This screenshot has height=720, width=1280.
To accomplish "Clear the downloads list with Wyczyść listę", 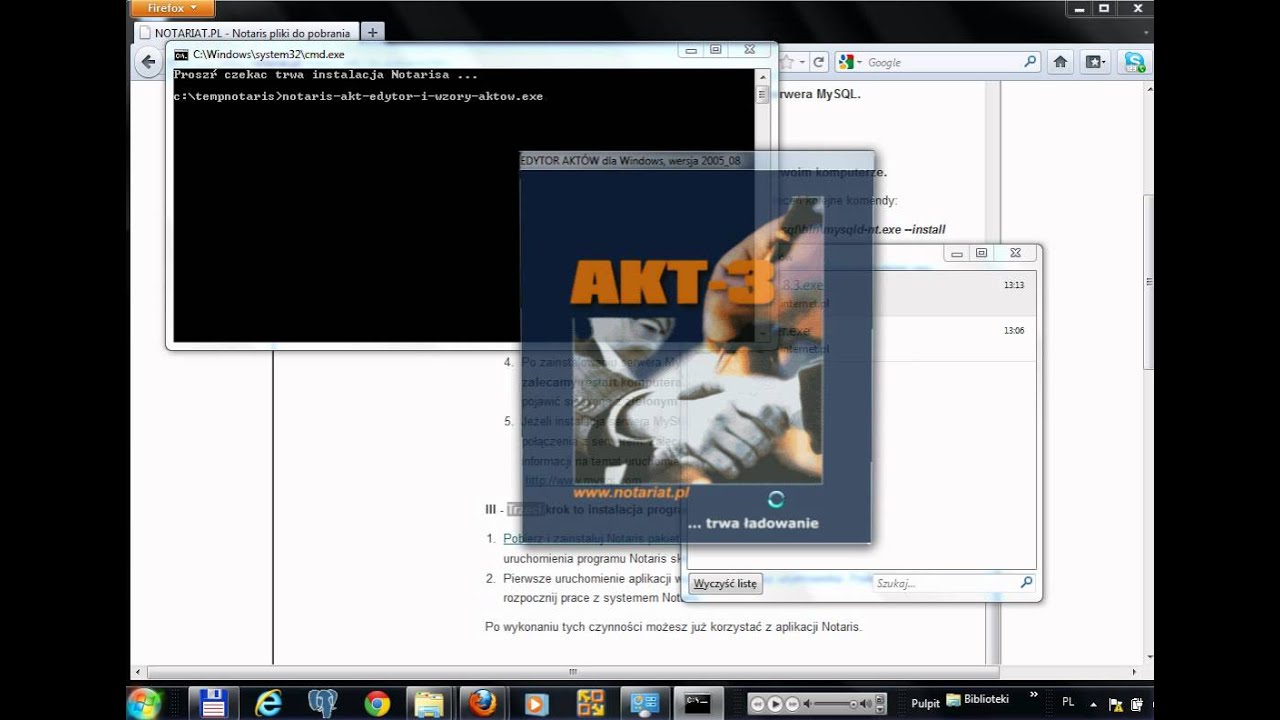I will click(x=726, y=583).
